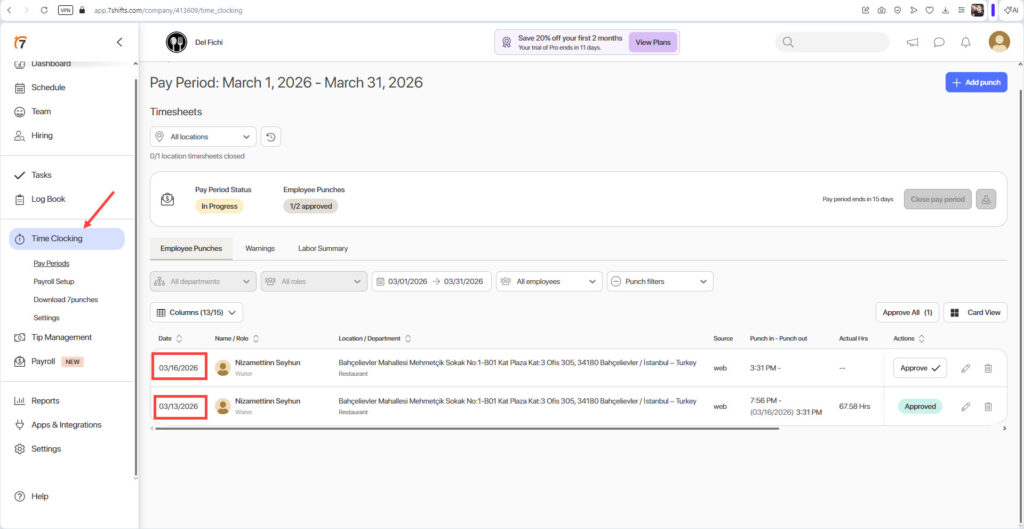Delete the 03/13/2026 punch with trash icon
This screenshot has width=1024, height=529.
click(988, 407)
